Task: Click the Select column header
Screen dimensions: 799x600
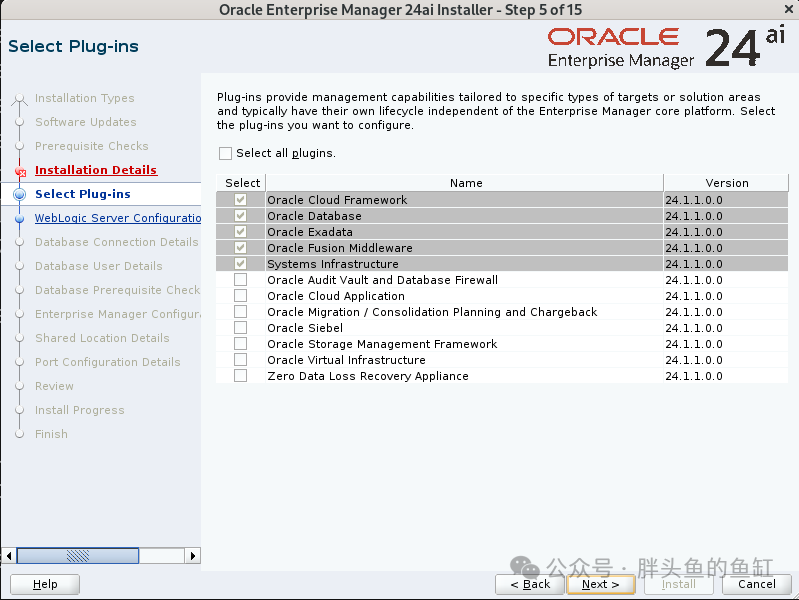Action: (x=241, y=182)
